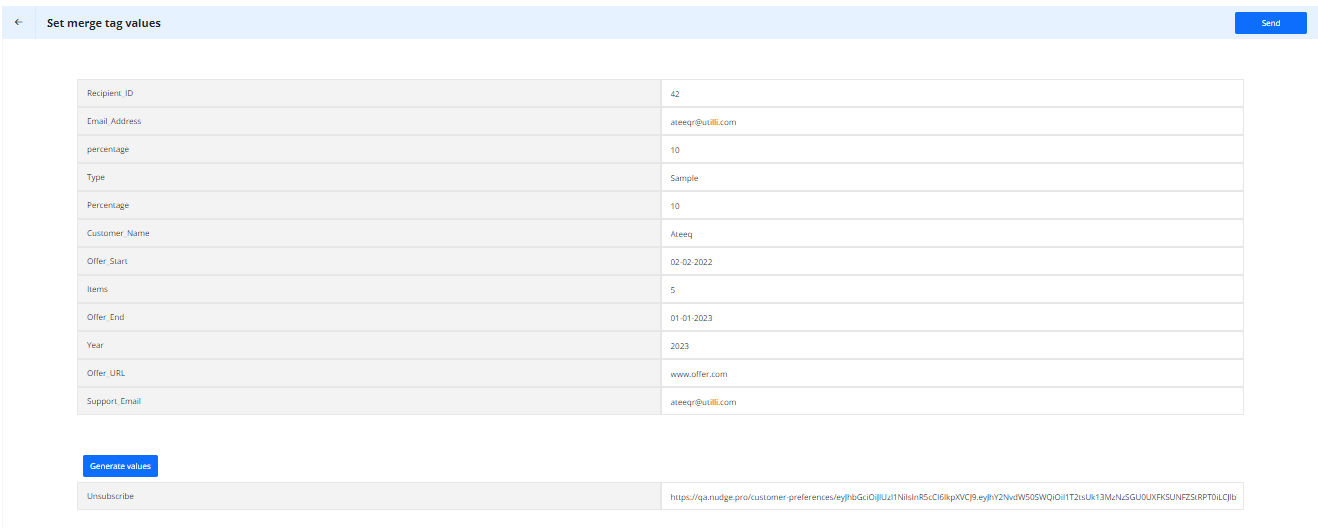
Task: Click the lowercase percentage value field
Action: [x=952, y=149]
